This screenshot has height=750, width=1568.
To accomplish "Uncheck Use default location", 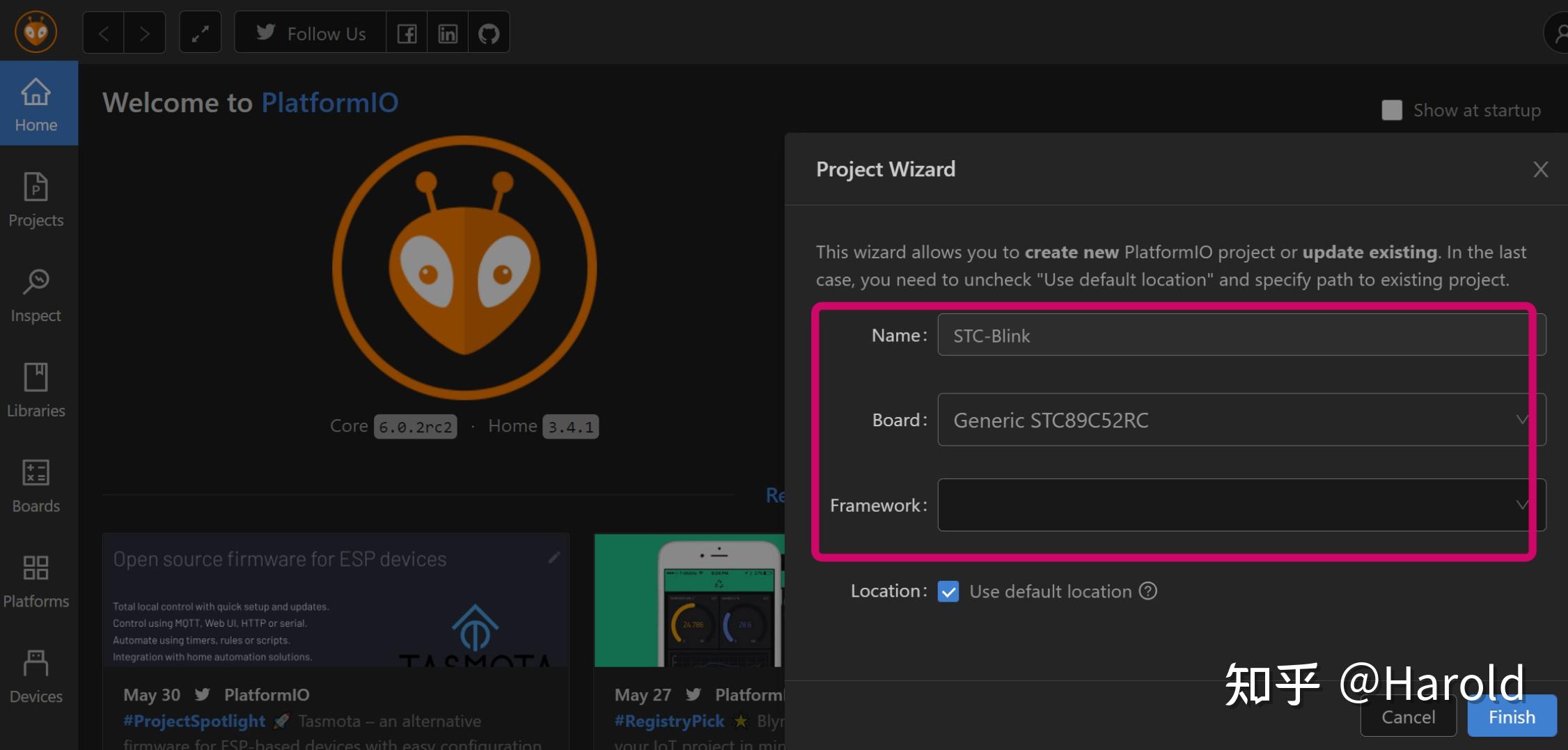I will click(x=948, y=591).
